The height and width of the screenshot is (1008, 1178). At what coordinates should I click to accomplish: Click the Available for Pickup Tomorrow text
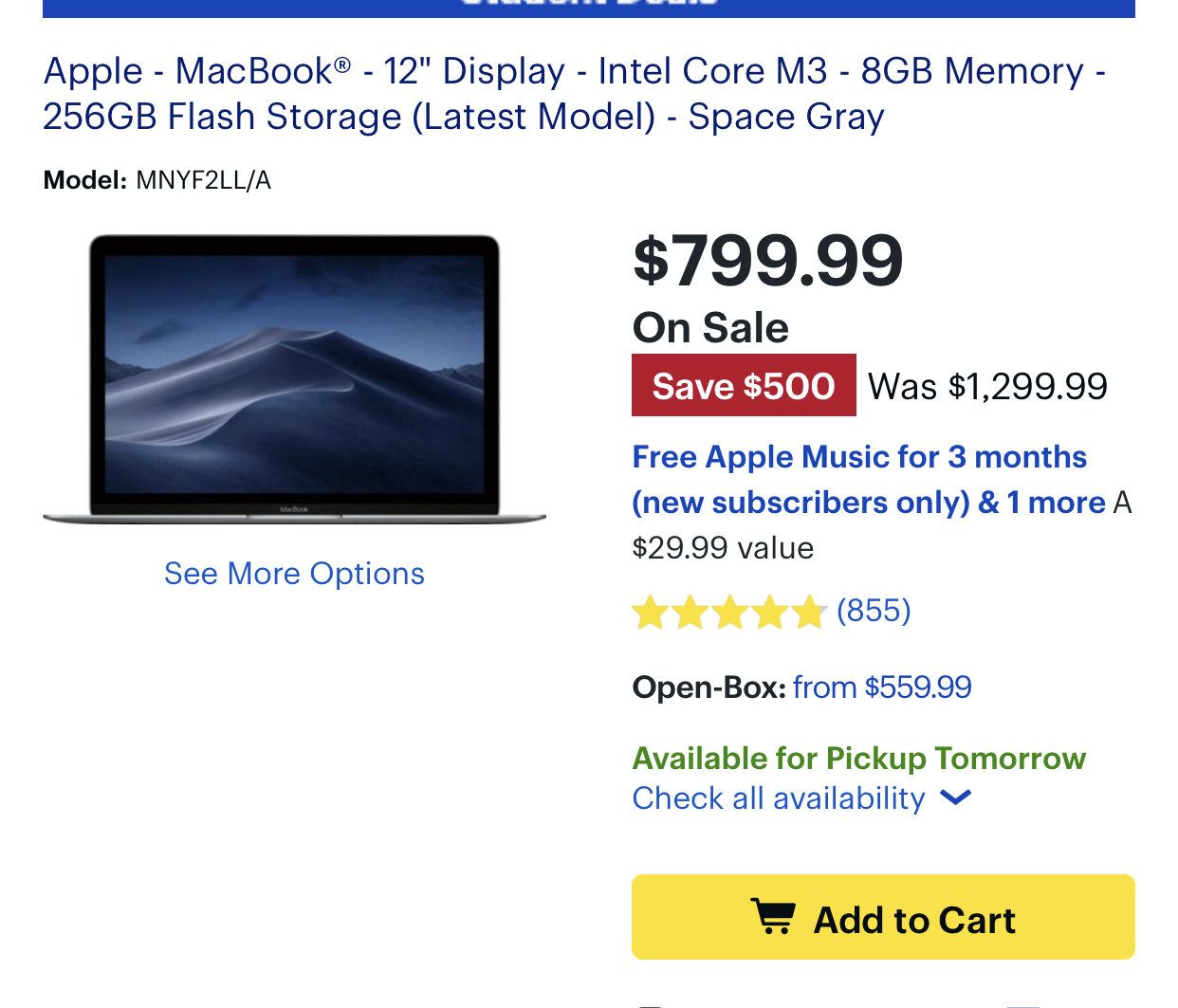[858, 759]
